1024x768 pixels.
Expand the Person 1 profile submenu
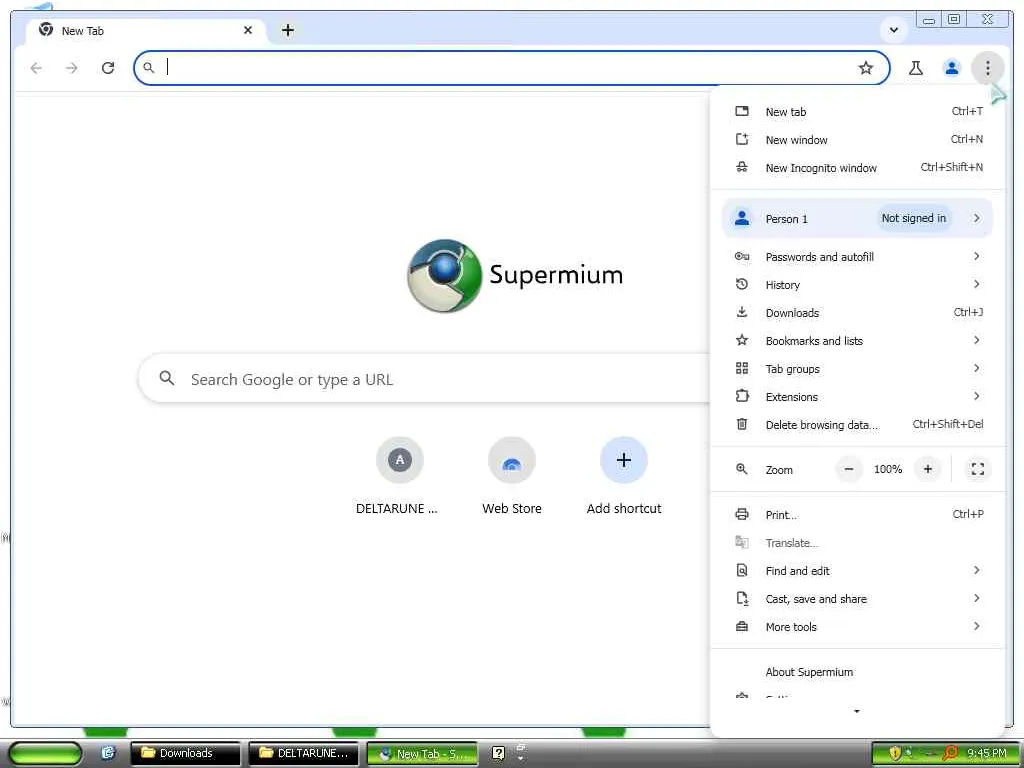click(858, 219)
